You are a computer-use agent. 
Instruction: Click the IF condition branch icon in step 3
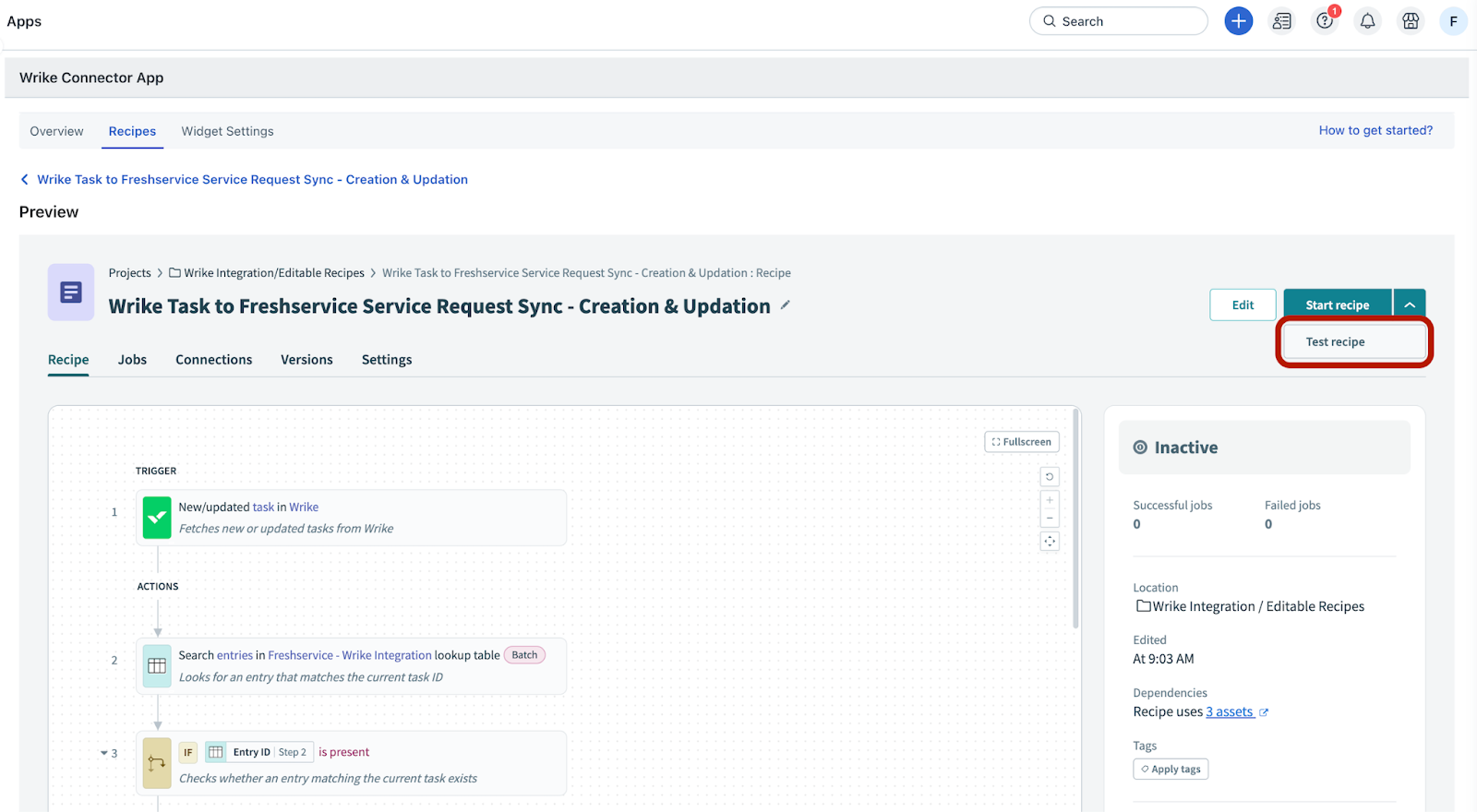coord(157,763)
